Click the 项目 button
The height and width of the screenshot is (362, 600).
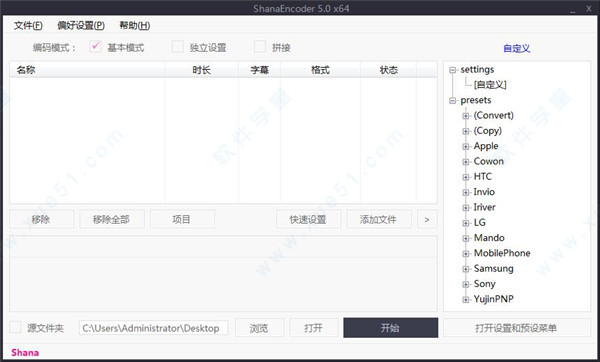click(x=182, y=219)
